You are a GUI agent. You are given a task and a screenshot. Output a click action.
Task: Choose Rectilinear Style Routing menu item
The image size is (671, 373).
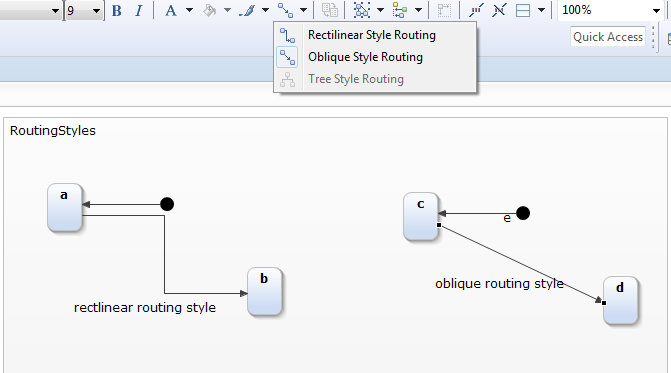point(375,35)
